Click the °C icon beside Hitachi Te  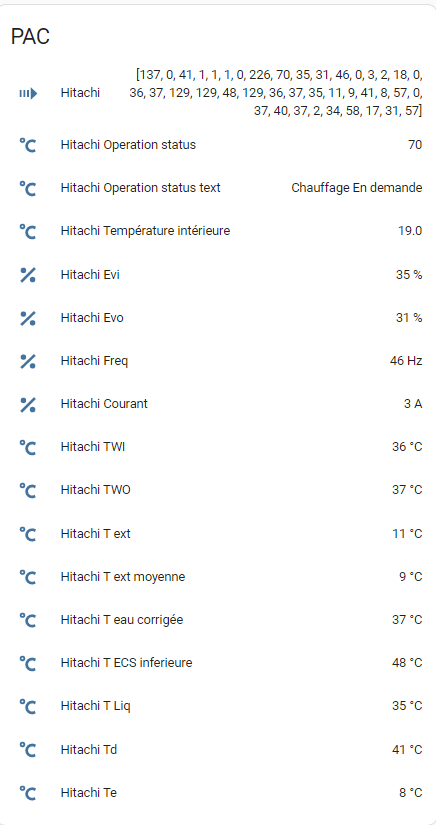tap(28, 792)
